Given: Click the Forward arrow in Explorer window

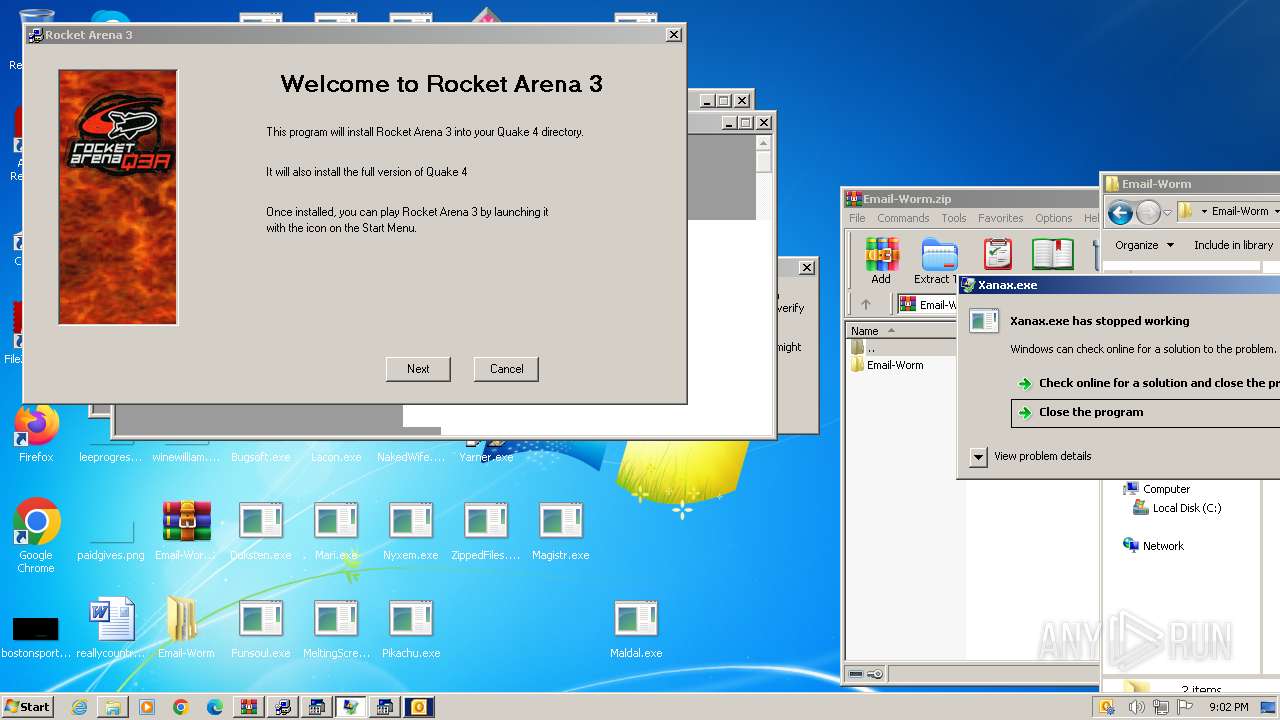Looking at the screenshot, I should (x=1148, y=212).
